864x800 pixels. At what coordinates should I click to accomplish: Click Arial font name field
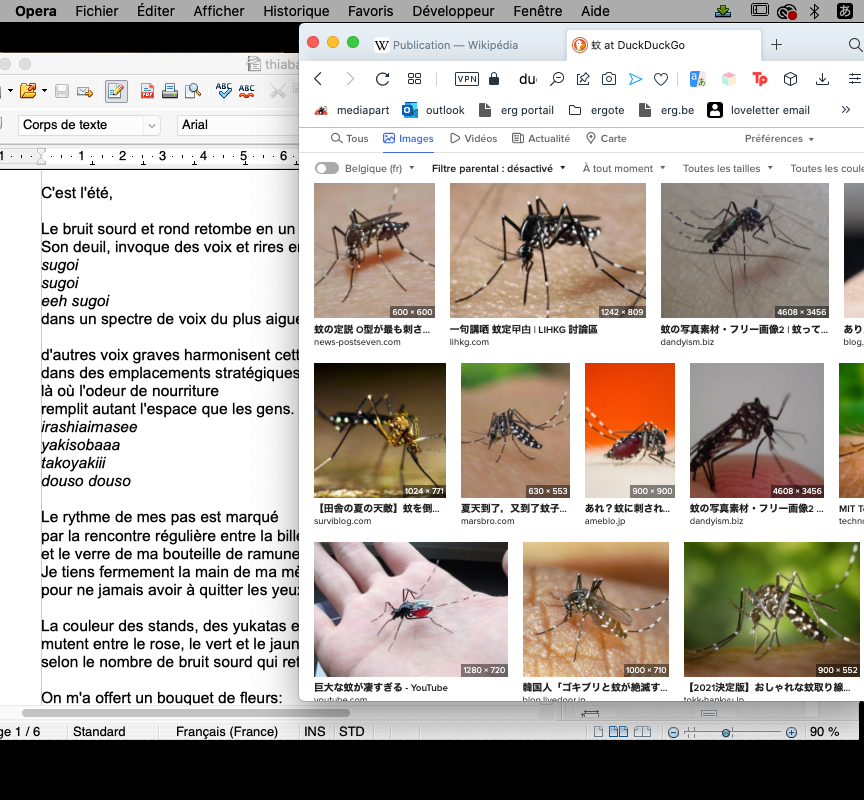click(239, 125)
